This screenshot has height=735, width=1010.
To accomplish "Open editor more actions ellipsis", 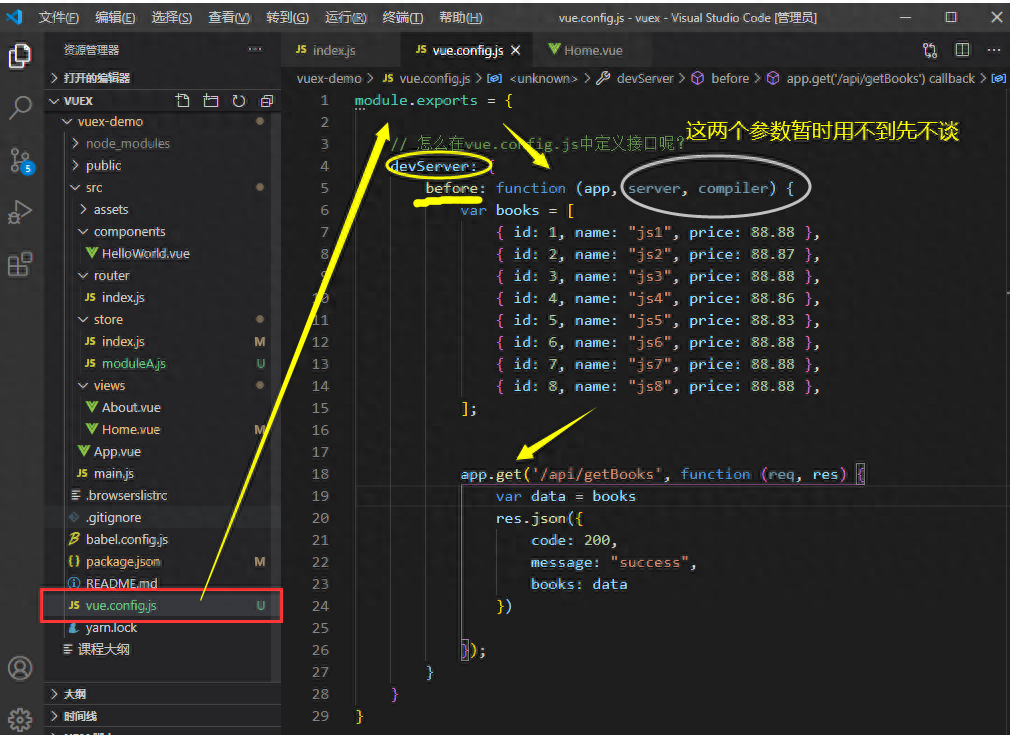I will (994, 50).
